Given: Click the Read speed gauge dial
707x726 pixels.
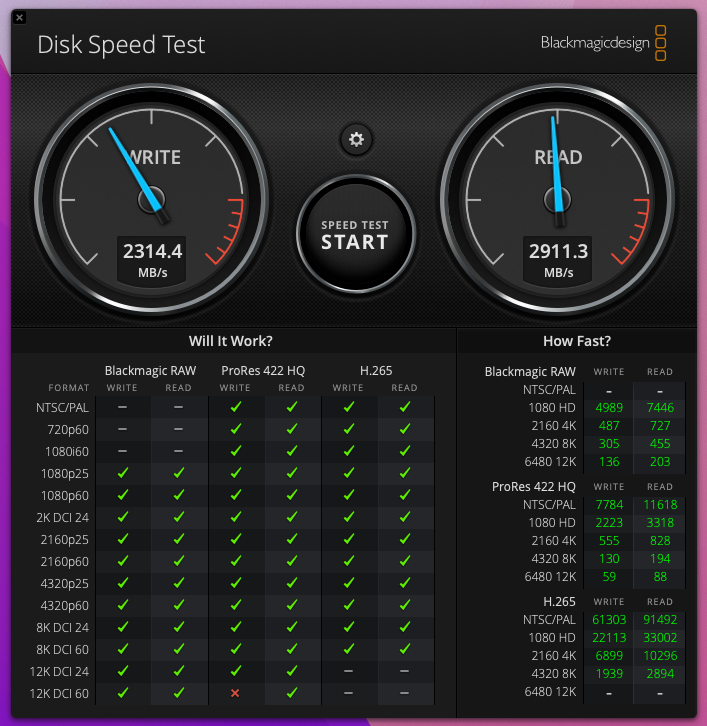Looking at the screenshot, I should pyautogui.click(x=557, y=199).
